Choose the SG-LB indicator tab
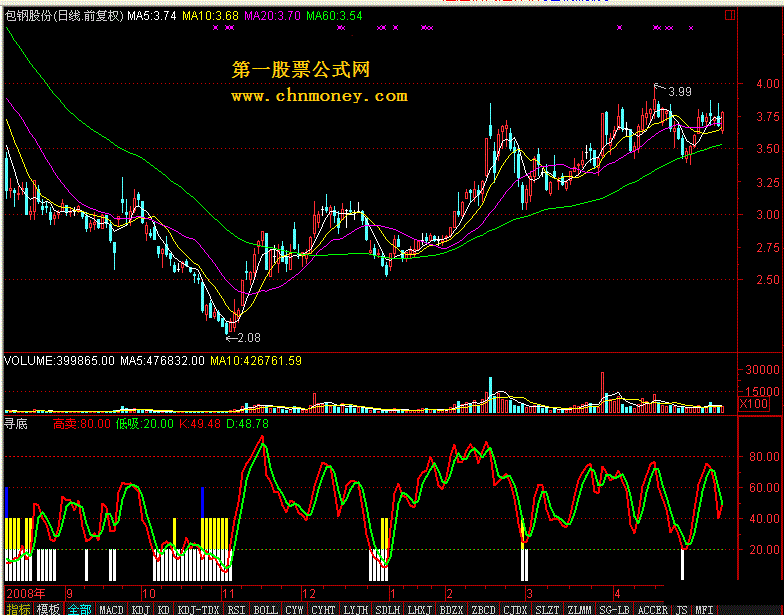784x615 pixels. 614,609
